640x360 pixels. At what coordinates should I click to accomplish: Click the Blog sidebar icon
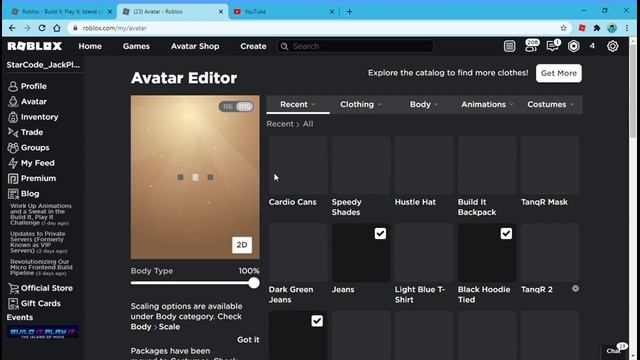tap(13, 194)
